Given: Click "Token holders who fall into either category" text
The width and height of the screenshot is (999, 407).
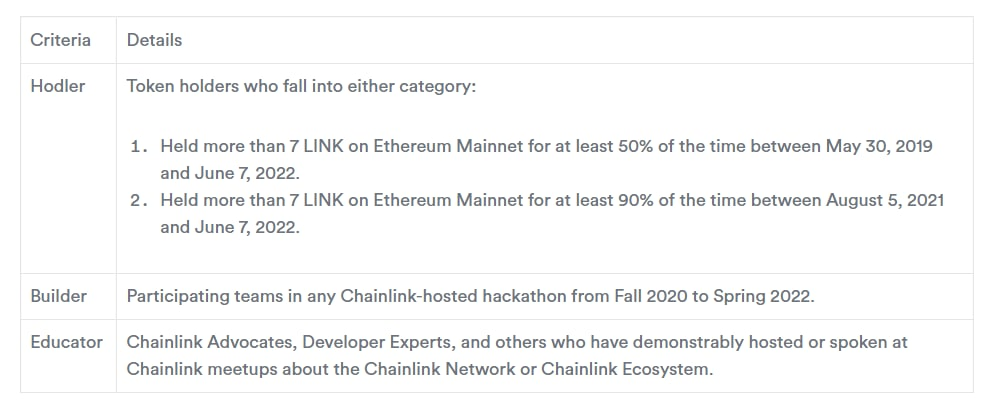Looking at the screenshot, I should coord(301,86).
